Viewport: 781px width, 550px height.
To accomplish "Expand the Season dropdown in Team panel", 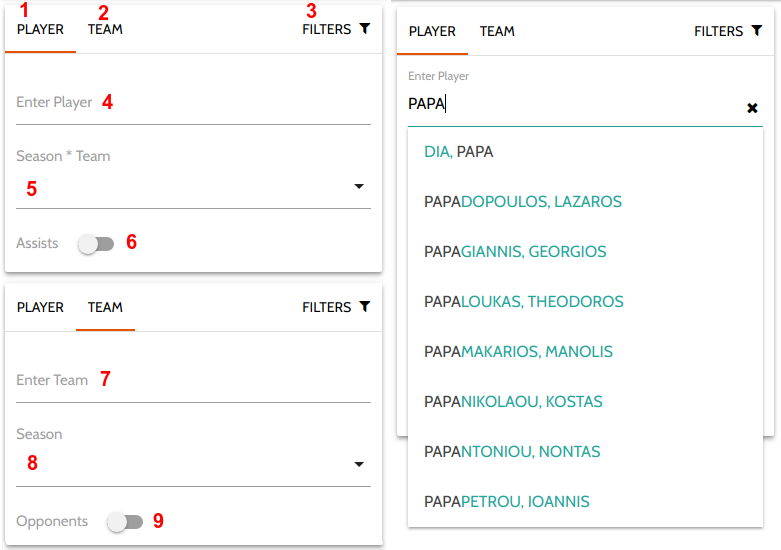I will pyautogui.click(x=359, y=464).
